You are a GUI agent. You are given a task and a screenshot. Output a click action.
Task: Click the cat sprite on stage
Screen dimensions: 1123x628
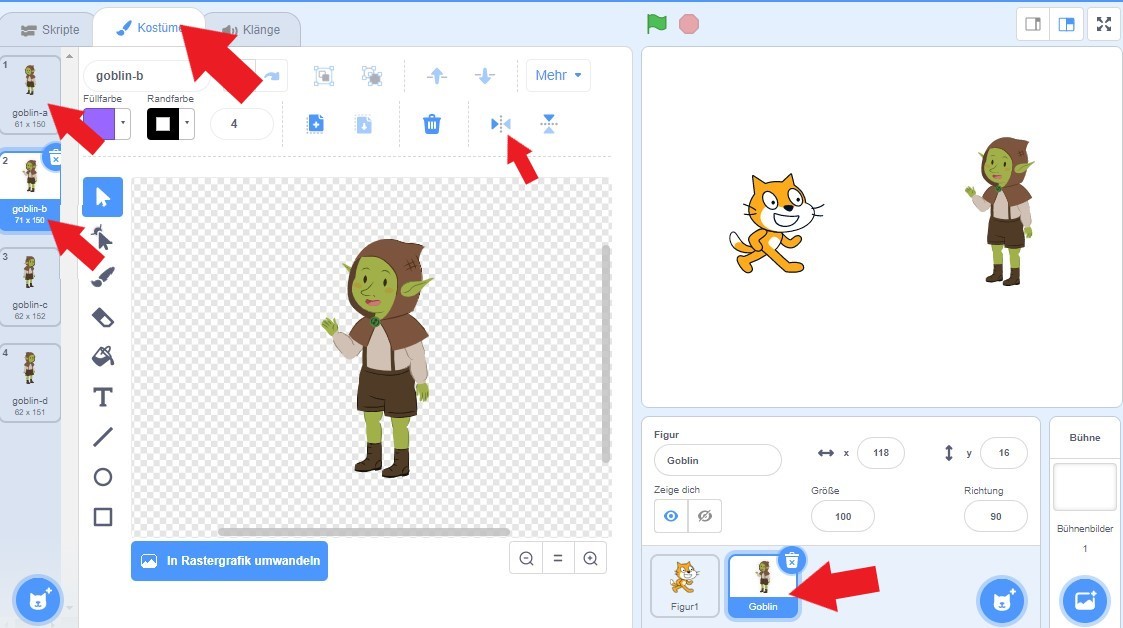click(x=776, y=223)
